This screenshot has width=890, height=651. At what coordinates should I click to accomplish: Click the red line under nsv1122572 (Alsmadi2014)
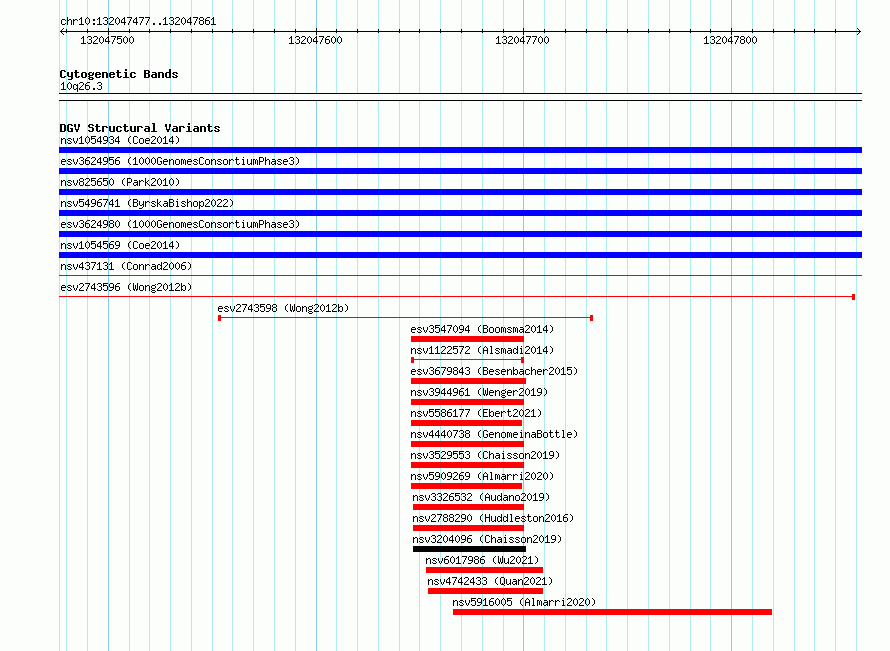coord(467,360)
